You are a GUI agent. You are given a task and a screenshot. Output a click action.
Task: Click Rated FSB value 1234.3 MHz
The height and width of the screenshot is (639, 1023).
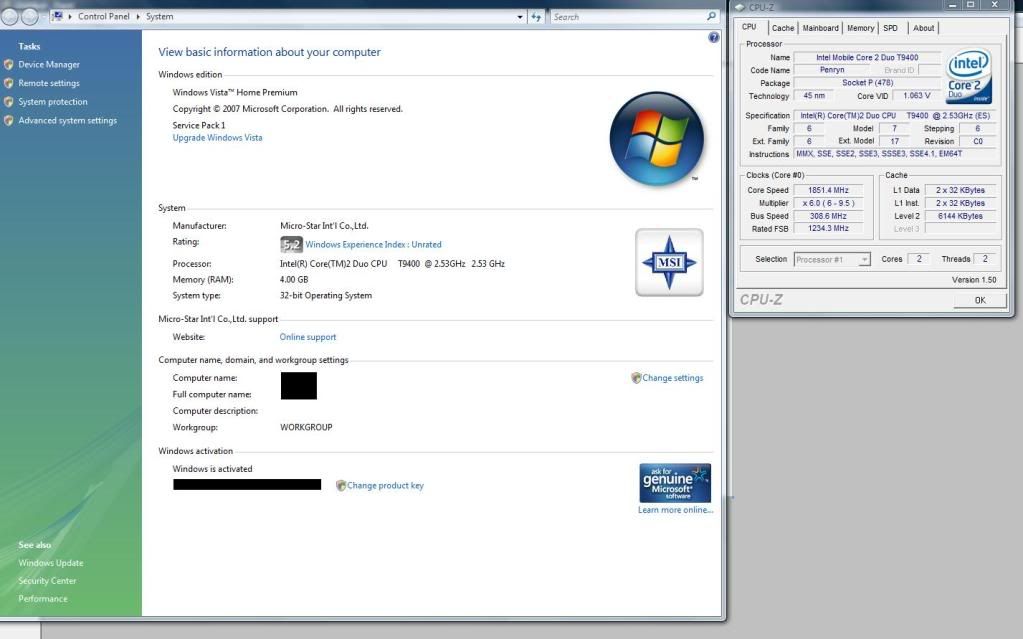828,228
